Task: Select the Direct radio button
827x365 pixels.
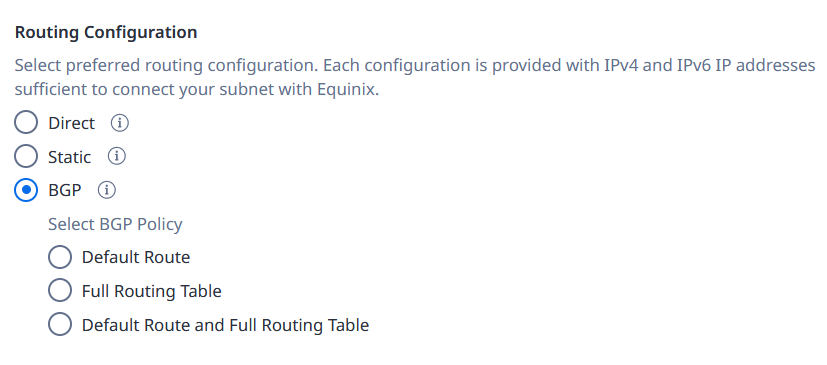Action: pos(26,123)
